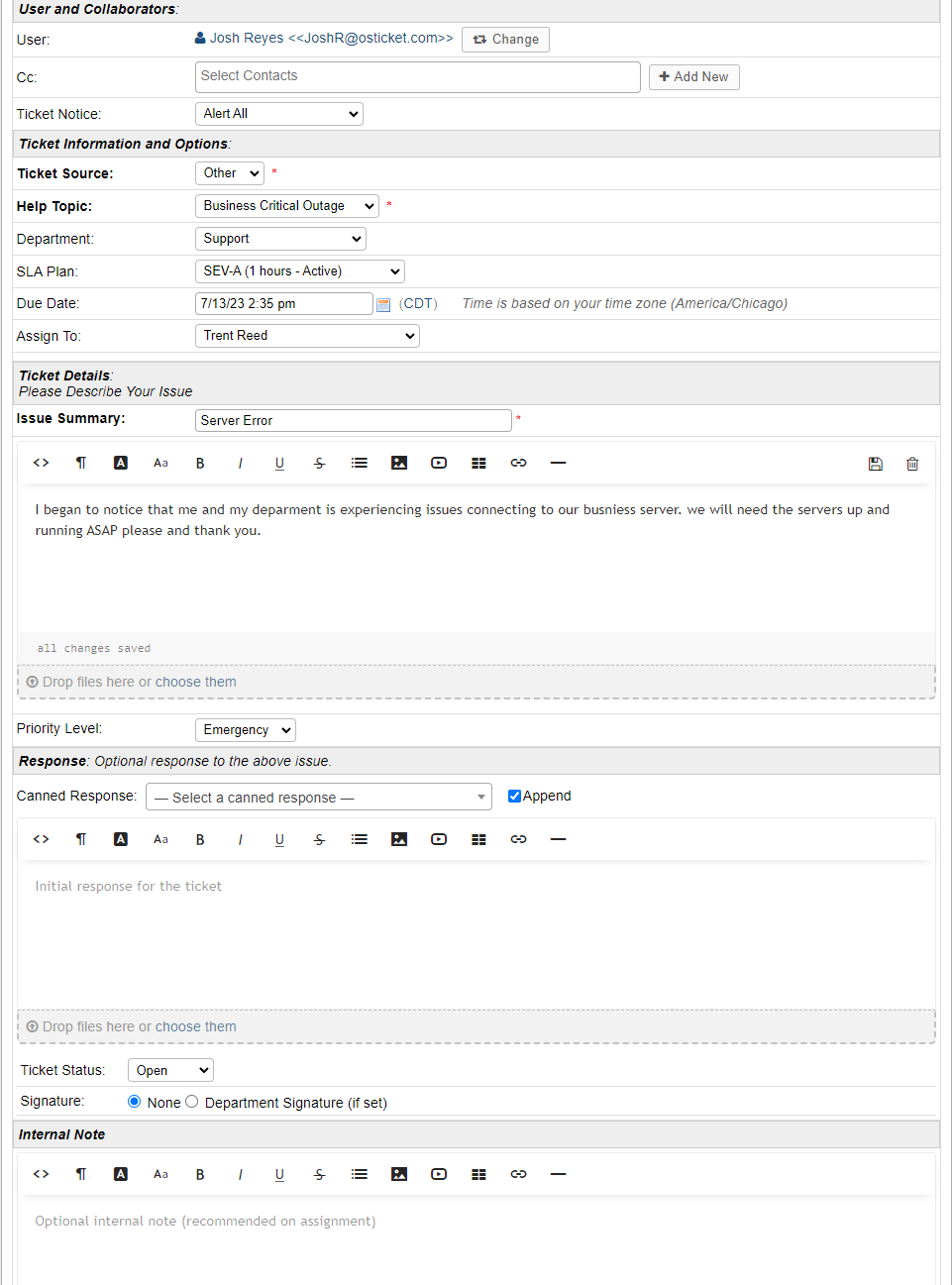
Task: Uncheck the Append checkbox
Action: tap(514, 795)
